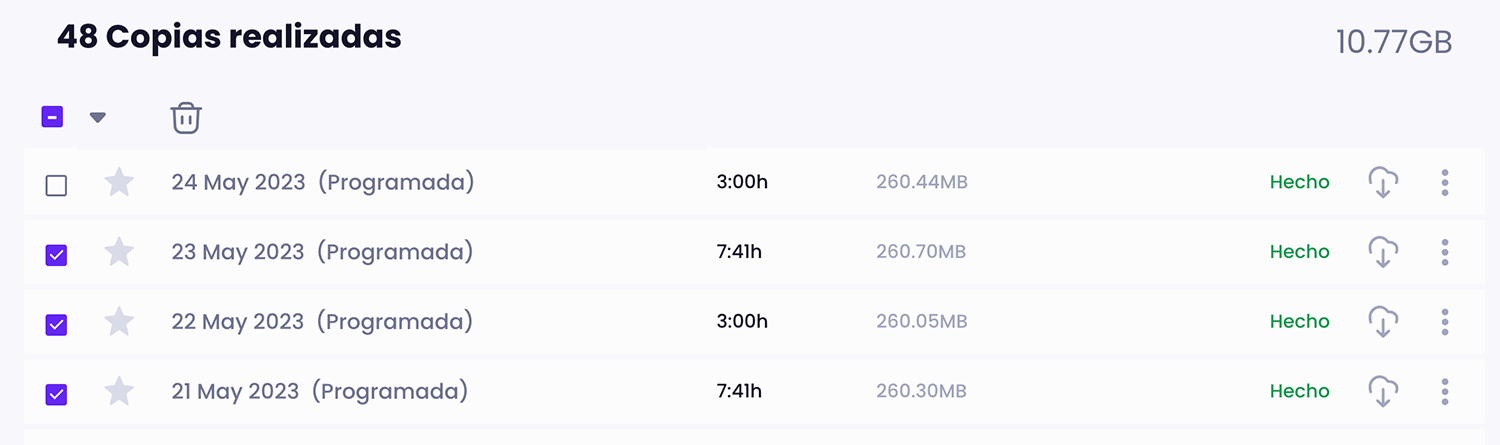
Task: Download the 22 May 2023 backup
Action: [x=1383, y=322]
